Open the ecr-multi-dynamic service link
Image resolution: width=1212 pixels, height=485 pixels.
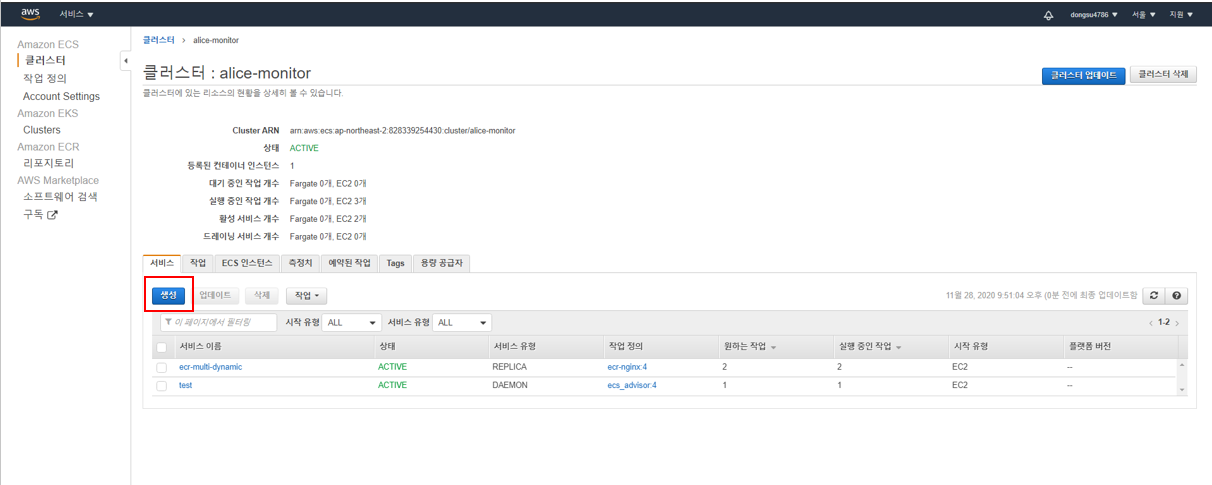click(x=211, y=367)
